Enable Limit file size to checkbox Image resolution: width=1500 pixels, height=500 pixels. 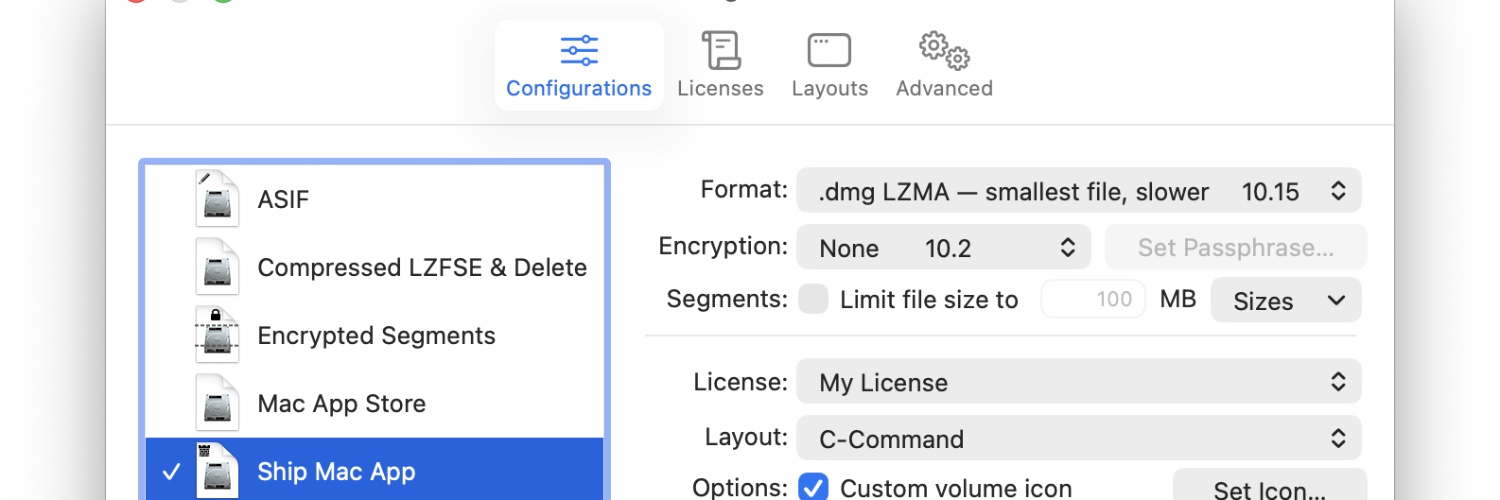coord(813,299)
